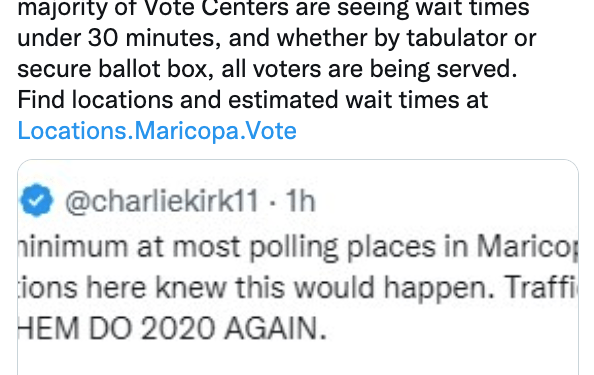The height and width of the screenshot is (375, 594).
Task: Click the top line about Vote Centers
Action: (x=273, y=8)
